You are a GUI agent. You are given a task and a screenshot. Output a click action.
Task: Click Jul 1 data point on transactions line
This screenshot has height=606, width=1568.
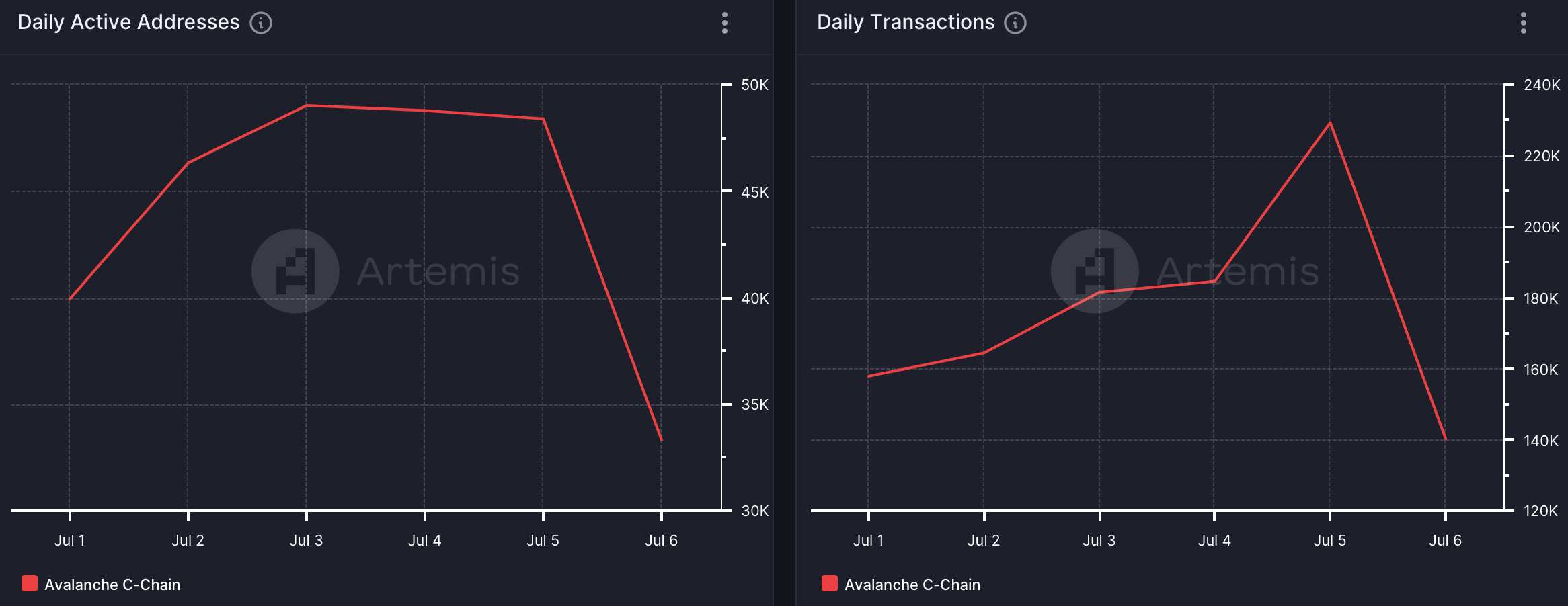(x=869, y=376)
